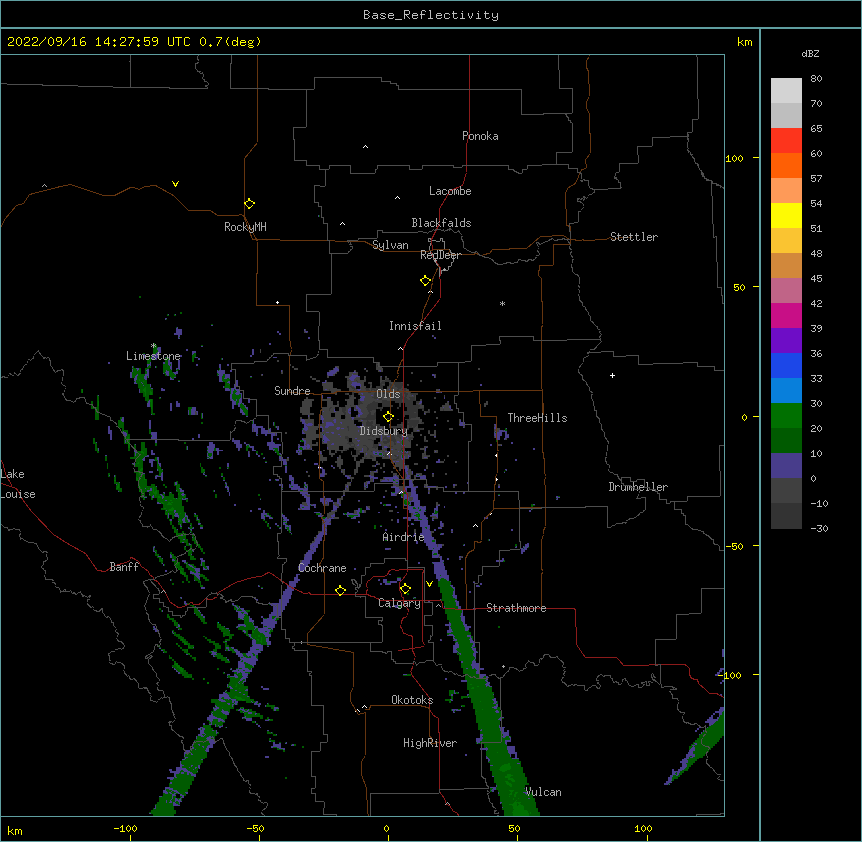The image size is (862, 842).
Task: Click the Vulcan town label
Action: click(543, 792)
